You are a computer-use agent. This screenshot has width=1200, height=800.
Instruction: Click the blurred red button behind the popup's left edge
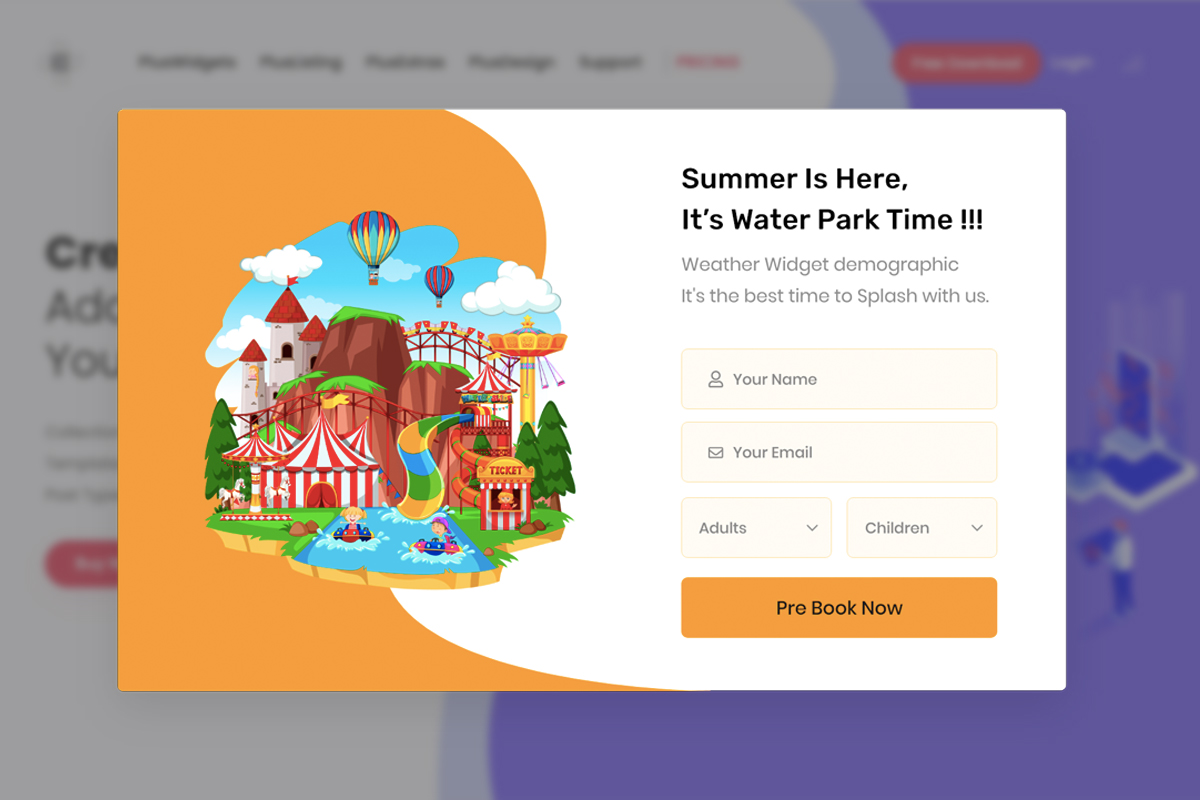coord(82,564)
